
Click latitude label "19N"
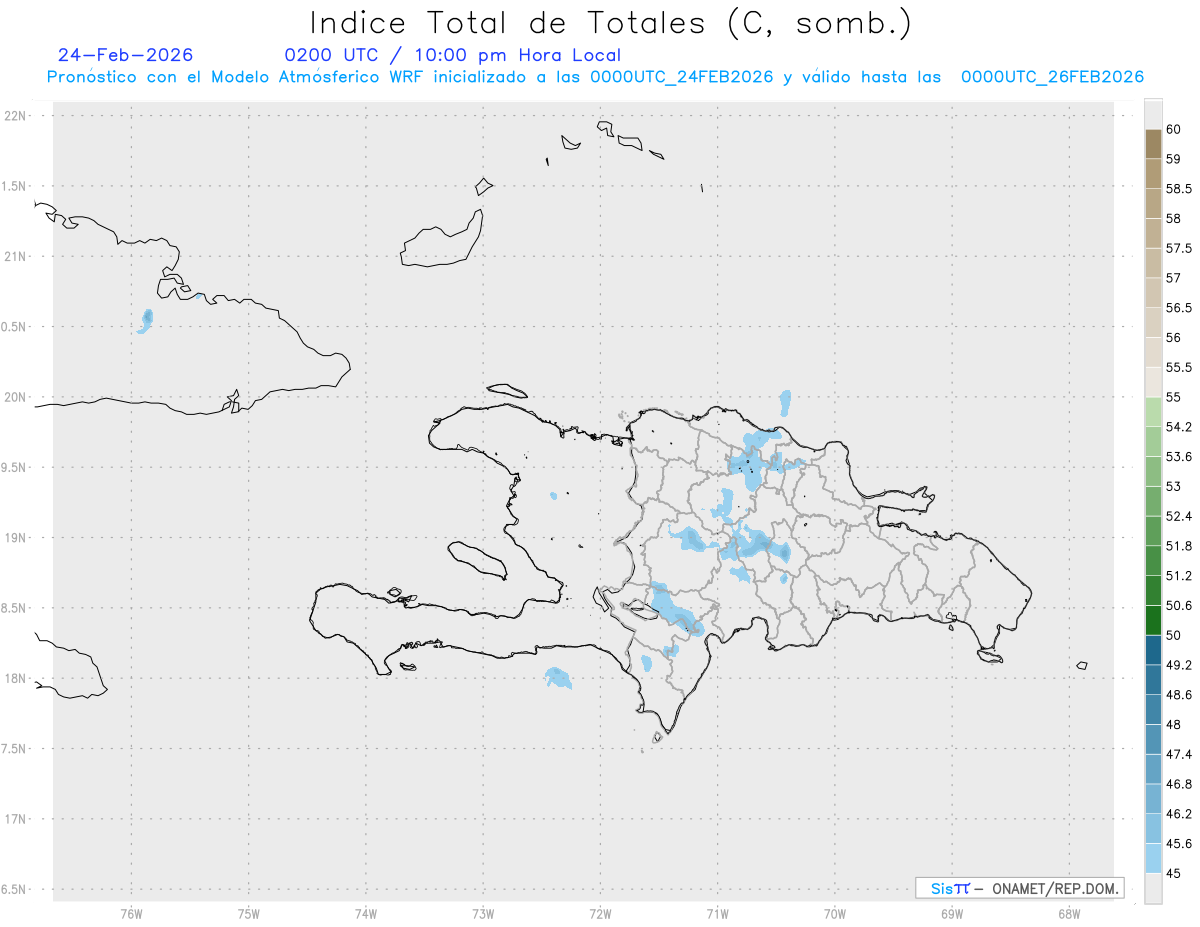[x=16, y=538]
